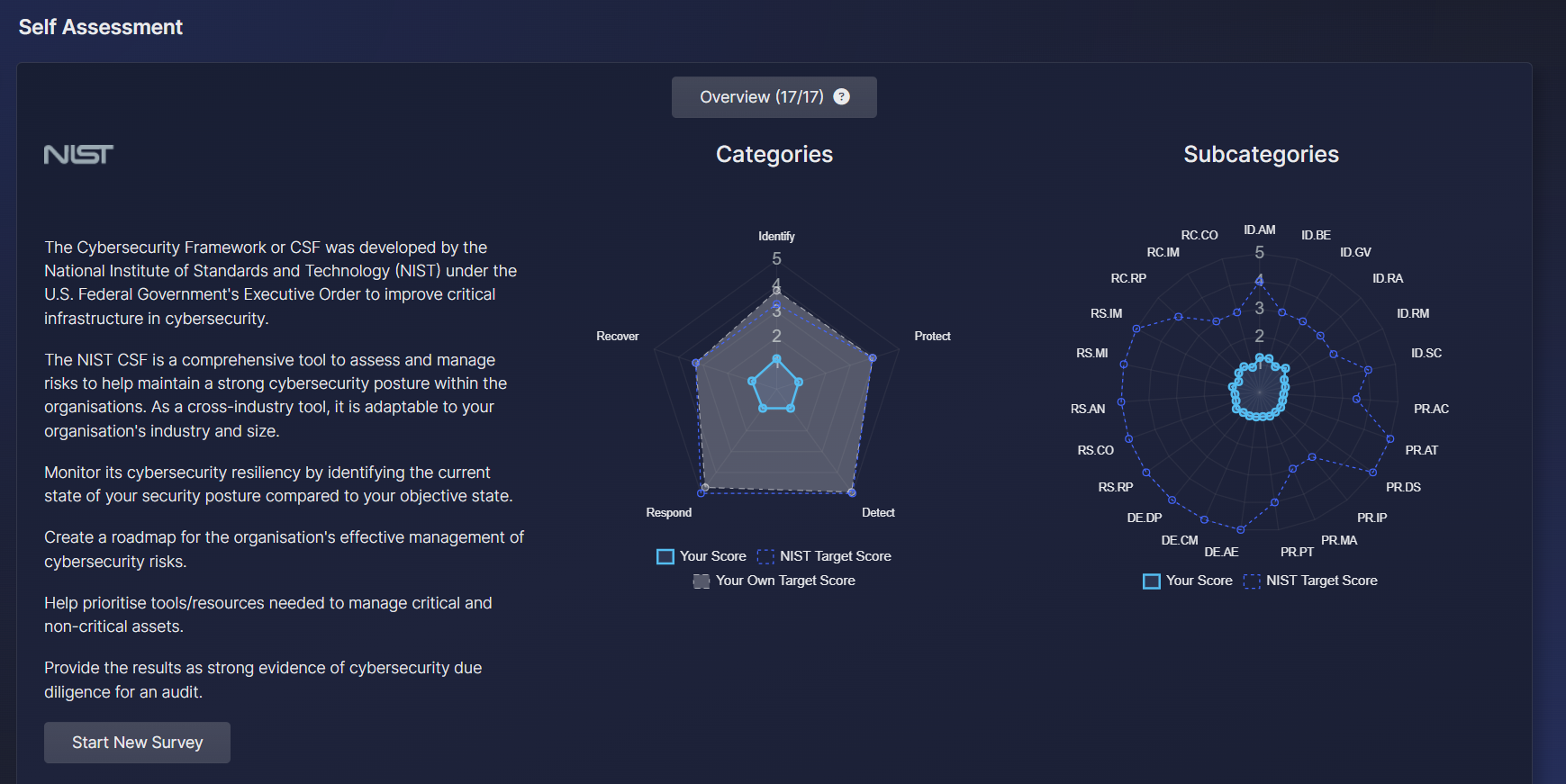Viewport: 1566px width, 784px height.
Task: Click the ID.AM target point on Subcategories radar
Action: tap(1259, 282)
